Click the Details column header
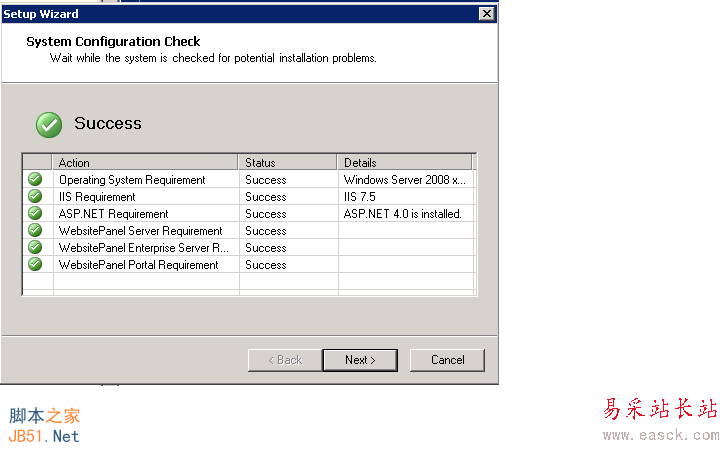 (x=405, y=163)
